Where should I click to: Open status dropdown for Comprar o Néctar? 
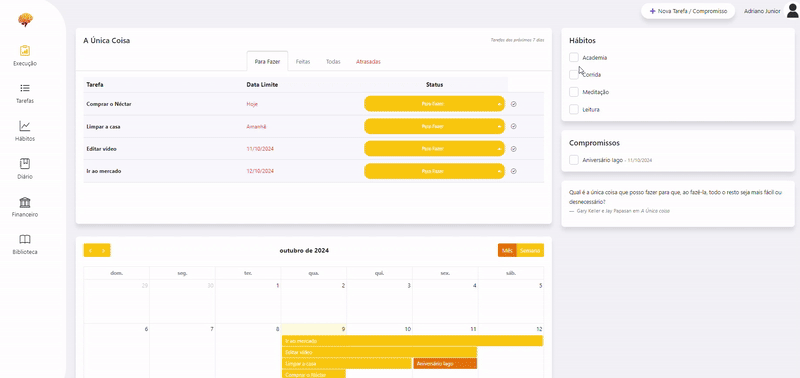pos(434,104)
